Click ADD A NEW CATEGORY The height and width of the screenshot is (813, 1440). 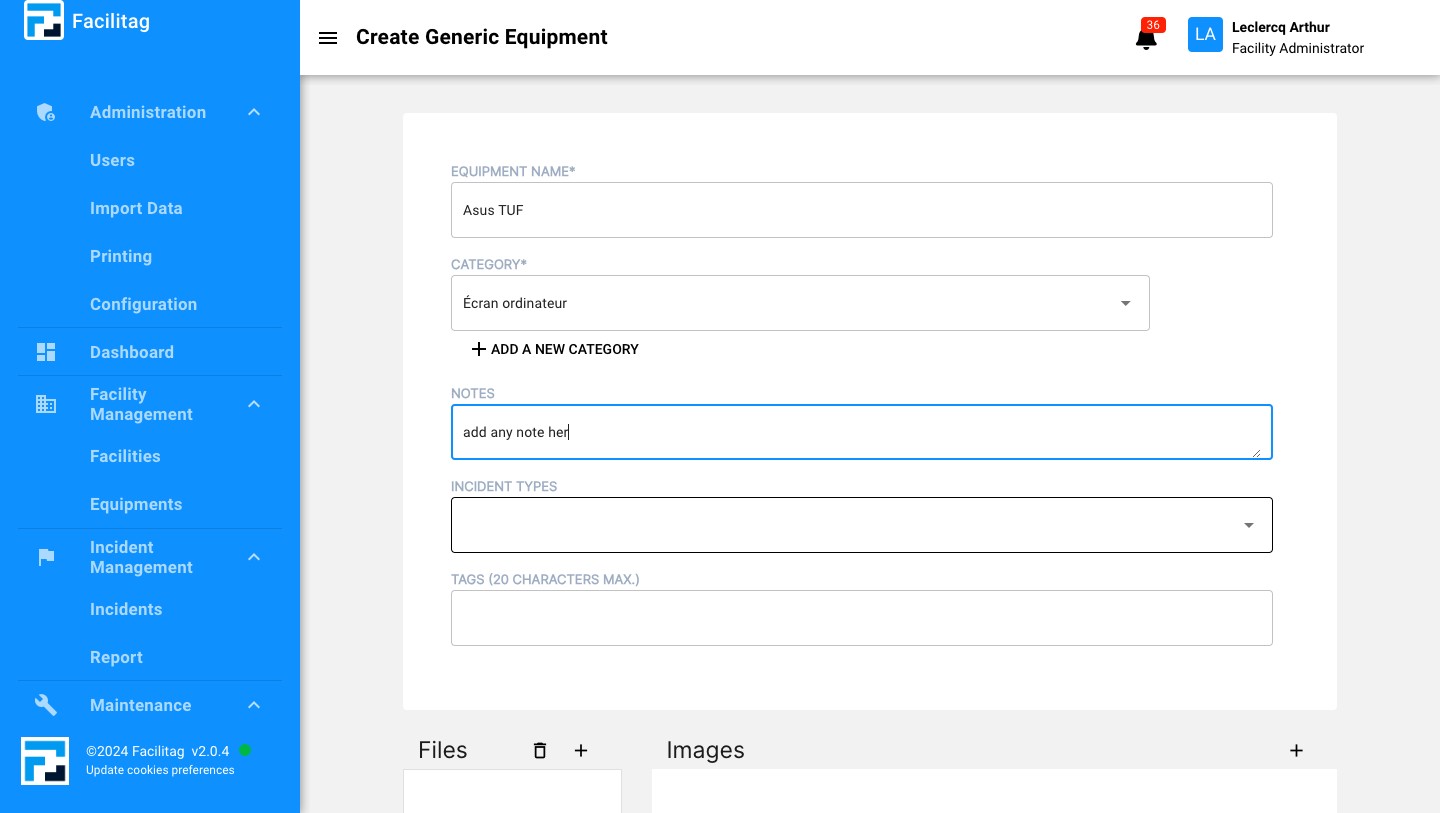[554, 349]
